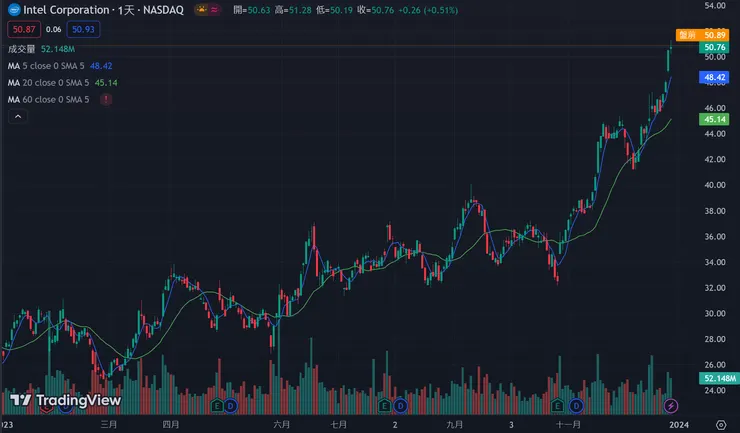Click the orange pre-market session icon
Viewport: 740px width, 433px height.
pos(202,9)
